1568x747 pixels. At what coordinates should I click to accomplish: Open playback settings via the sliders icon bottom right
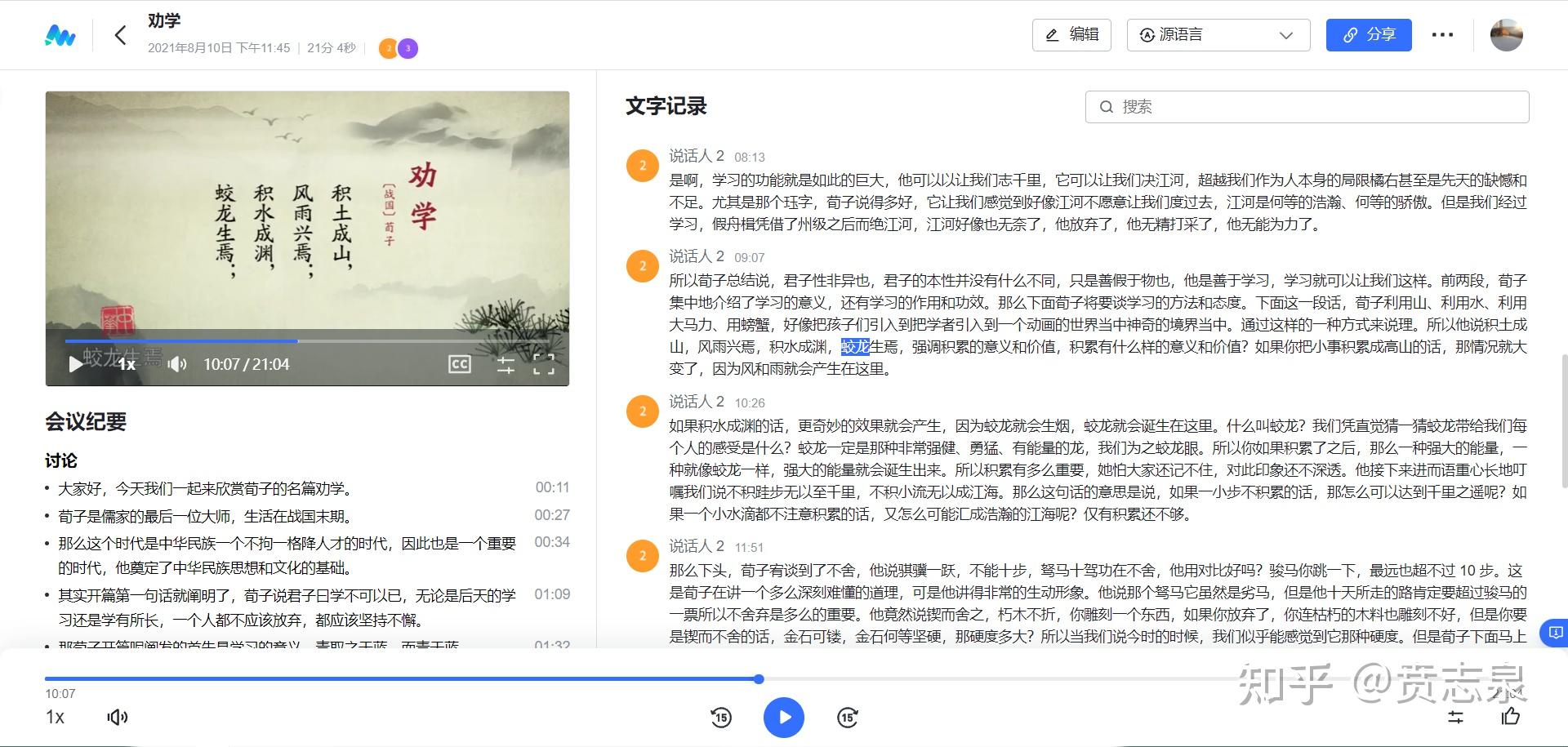point(1456,718)
